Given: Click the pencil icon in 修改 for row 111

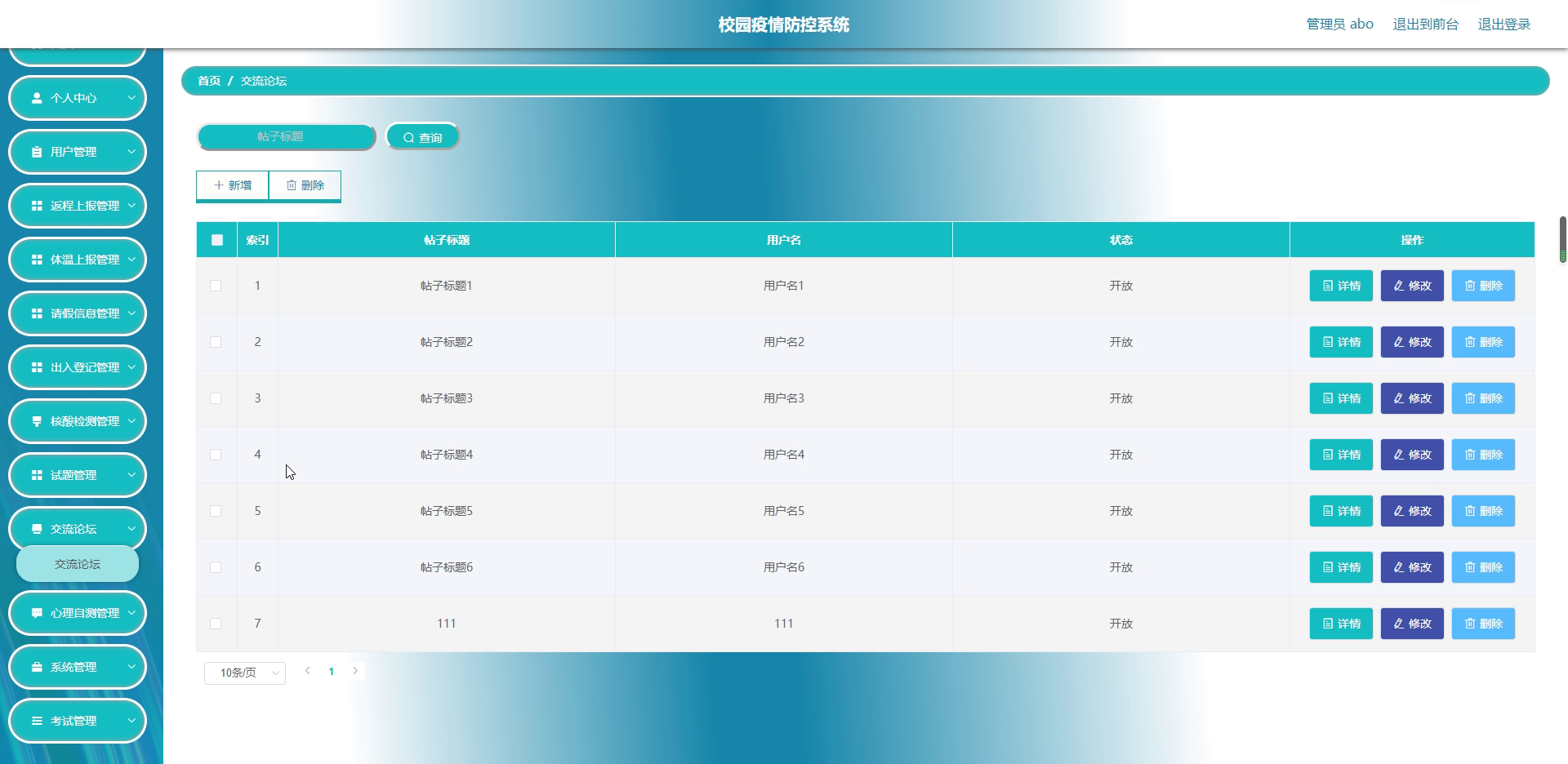Looking at the screenshot, I should tap(1399, 624).
